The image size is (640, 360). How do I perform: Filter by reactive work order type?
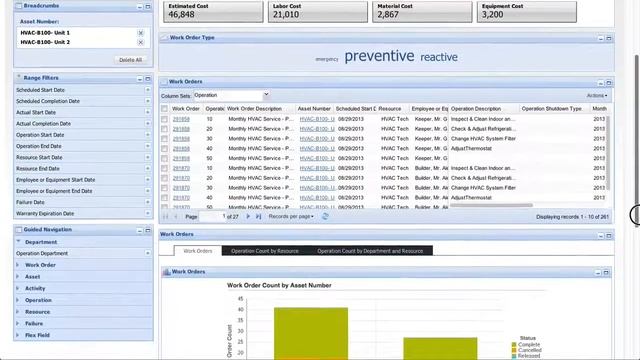439,57
